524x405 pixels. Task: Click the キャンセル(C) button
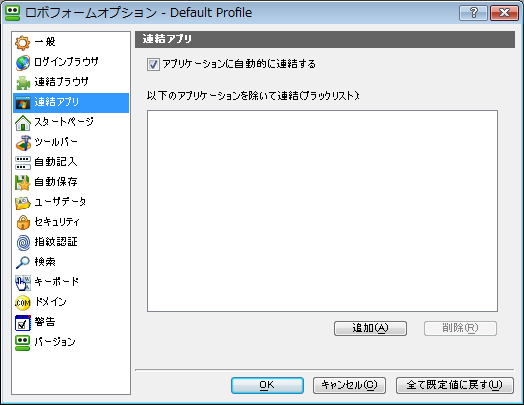click(x=349, y=386)
